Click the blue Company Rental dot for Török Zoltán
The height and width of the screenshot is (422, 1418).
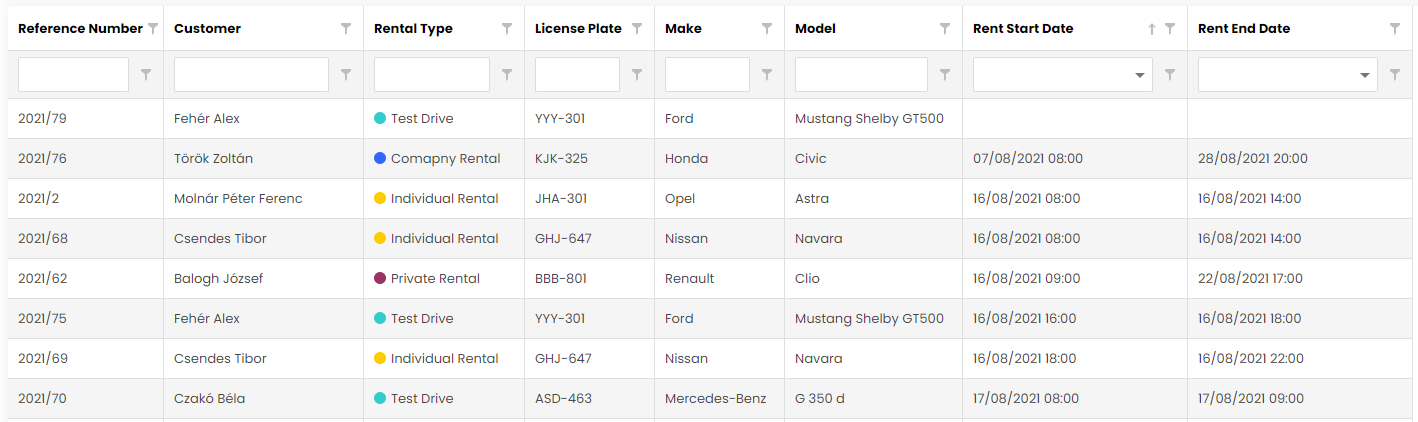tap(380, 159)
